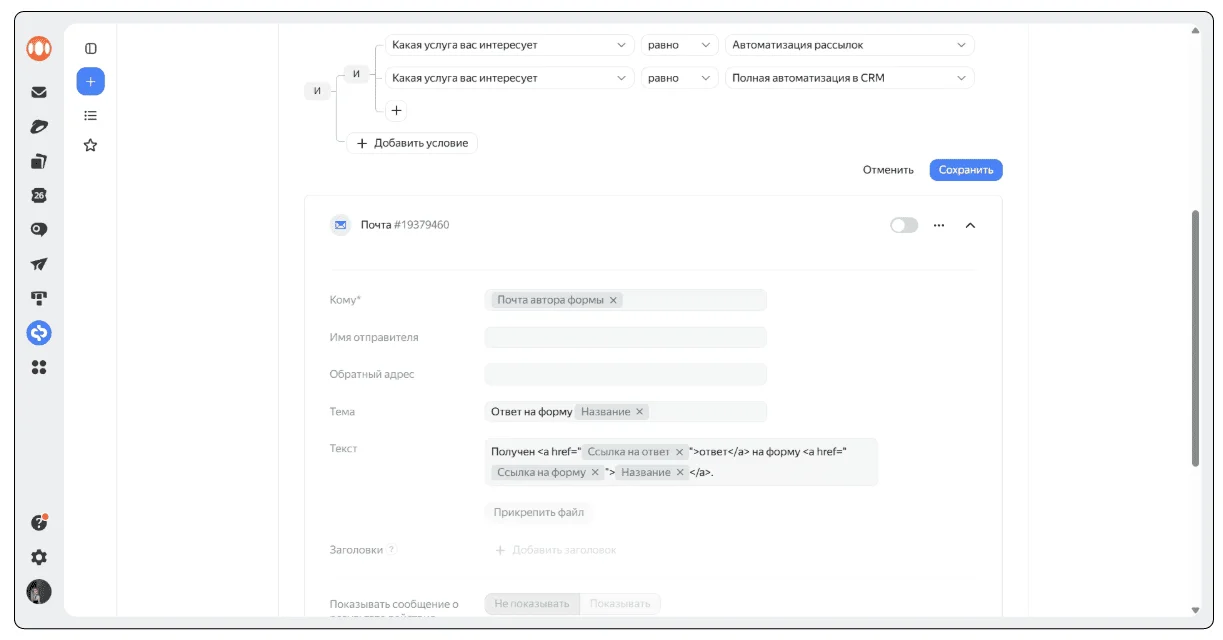Create a new form with the blue plus
This screenshot has width=1223, height=640.
90,81
